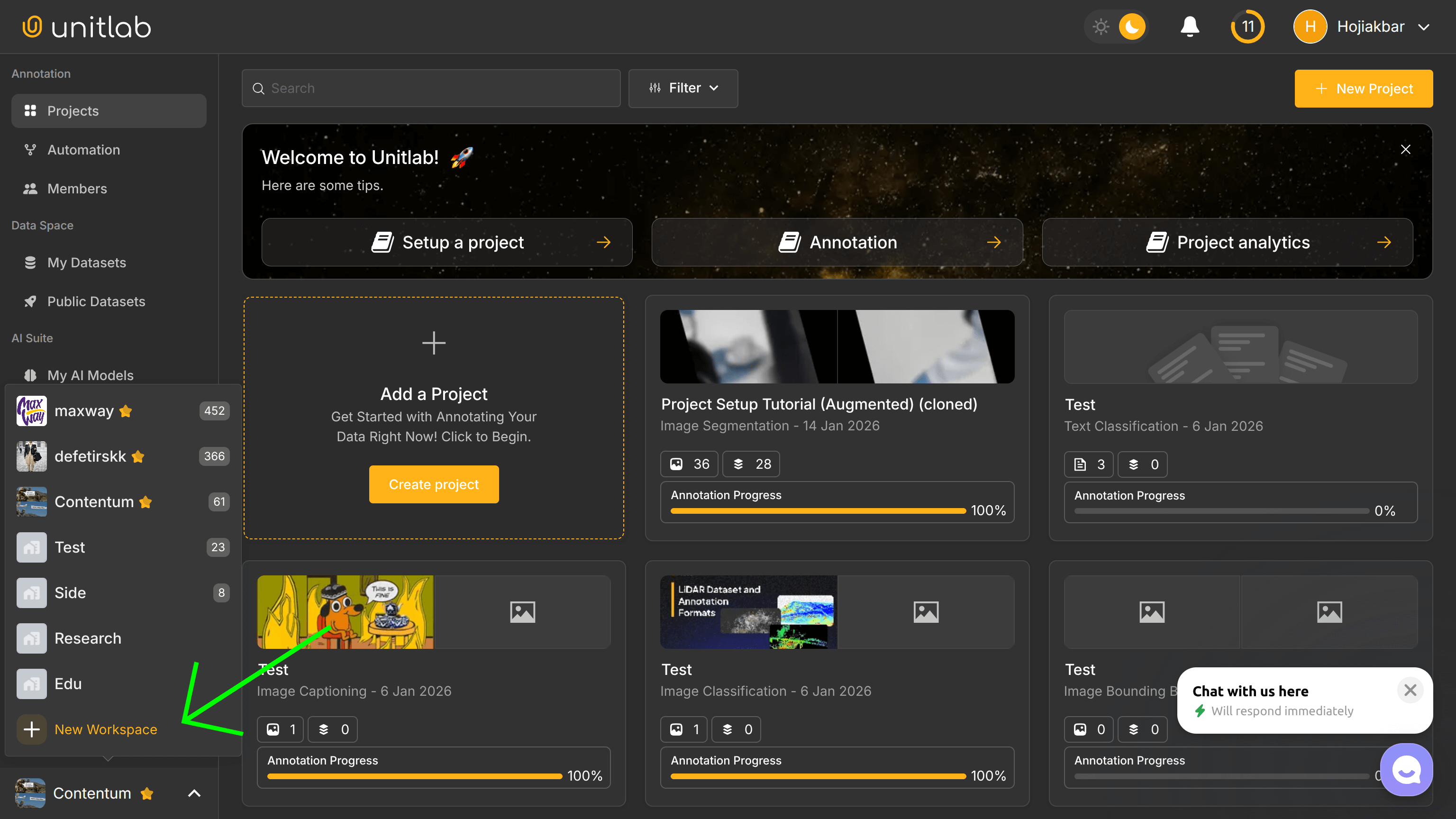Click the plus icon beside New Workspace
Image resolution: width=1456 pixels, height=819 pixels.
pyautogui.click(x=31, y=729)
